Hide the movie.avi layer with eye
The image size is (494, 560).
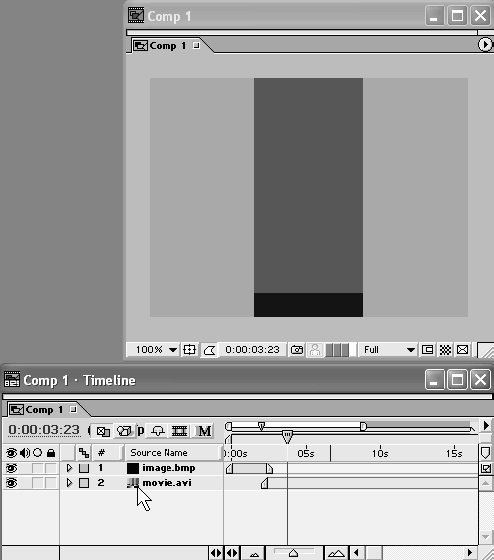point(11,483)
